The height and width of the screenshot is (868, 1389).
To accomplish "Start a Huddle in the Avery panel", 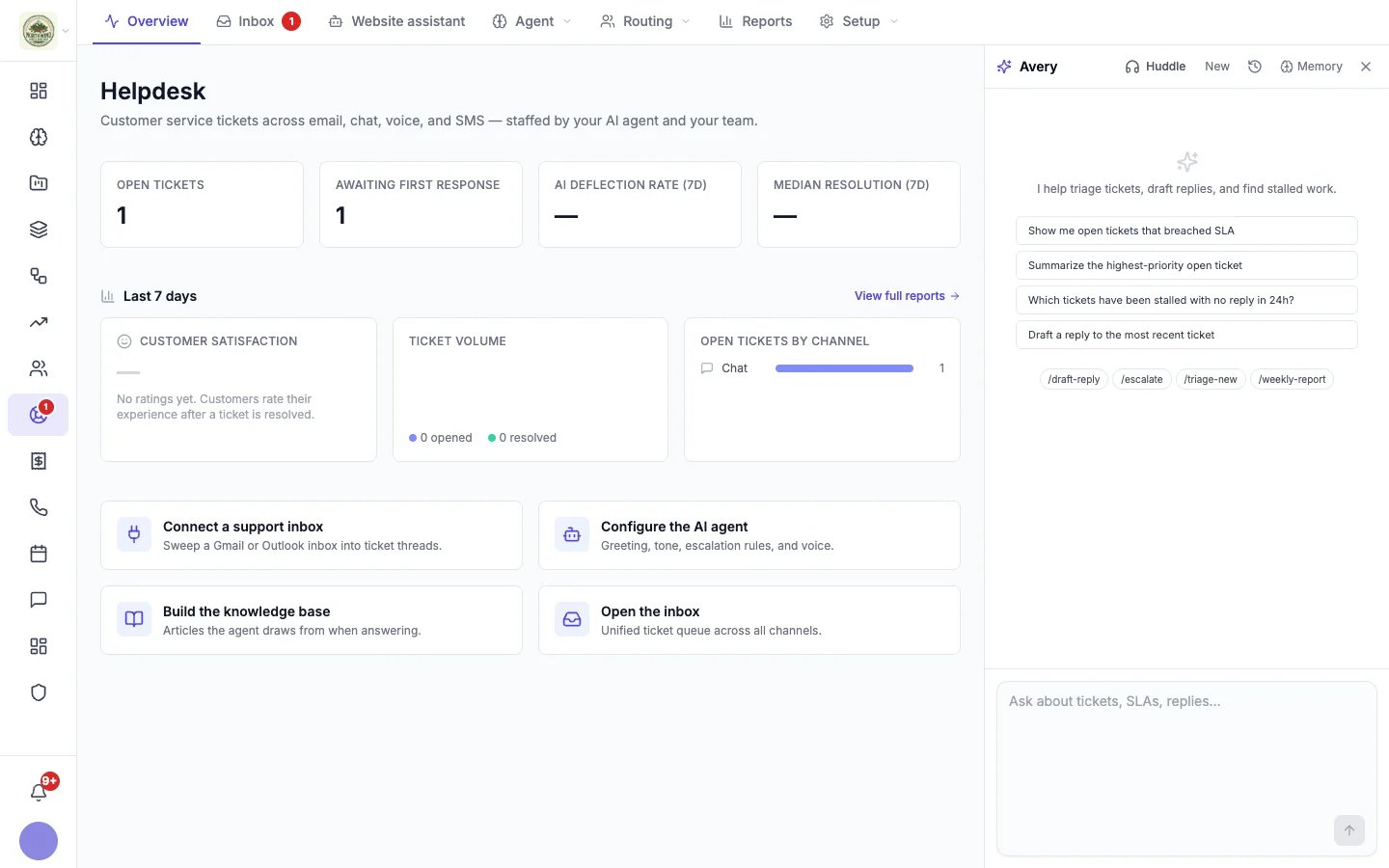I will pos(1156,67).
